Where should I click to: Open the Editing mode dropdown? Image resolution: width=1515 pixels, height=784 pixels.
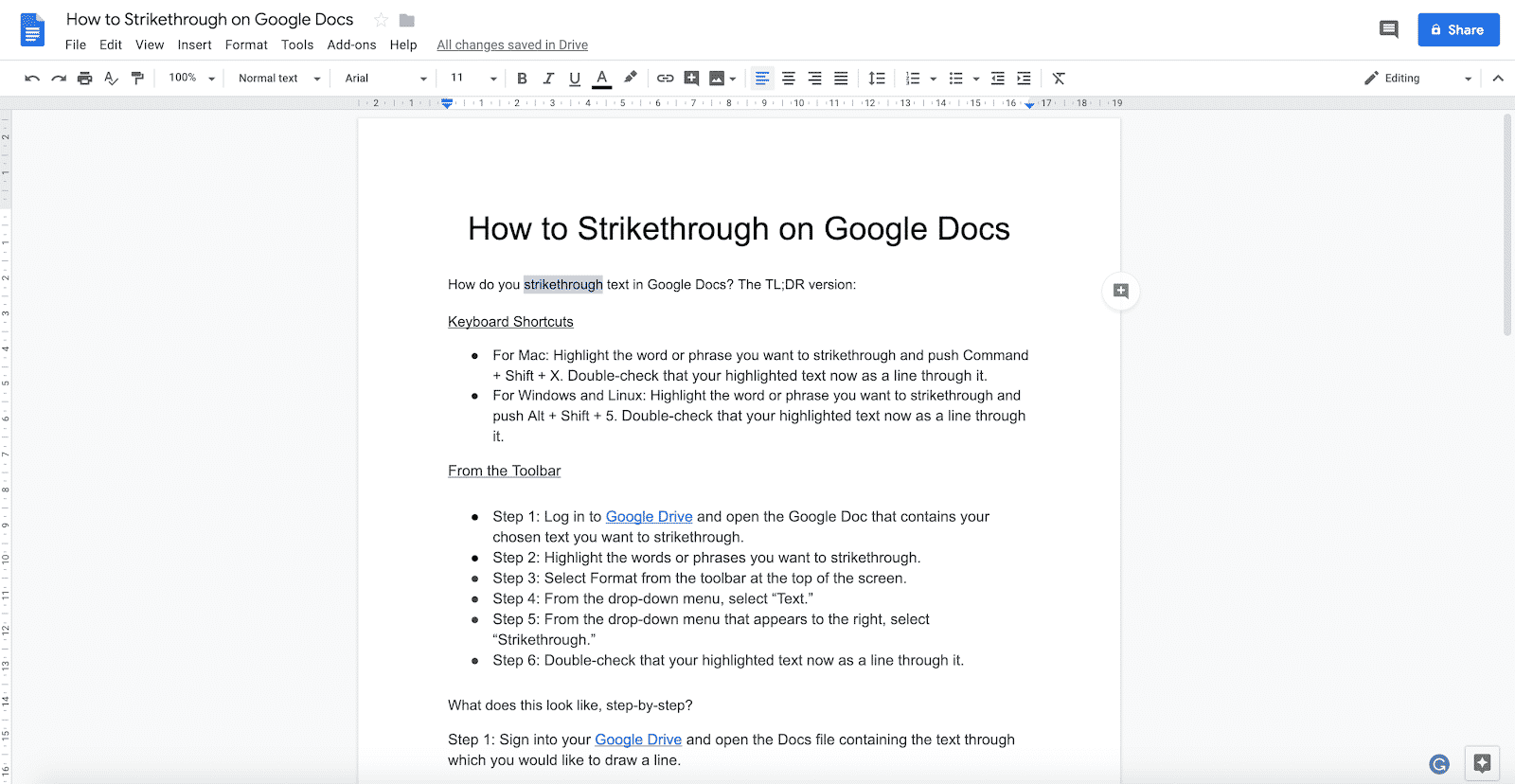[1417, 79]
